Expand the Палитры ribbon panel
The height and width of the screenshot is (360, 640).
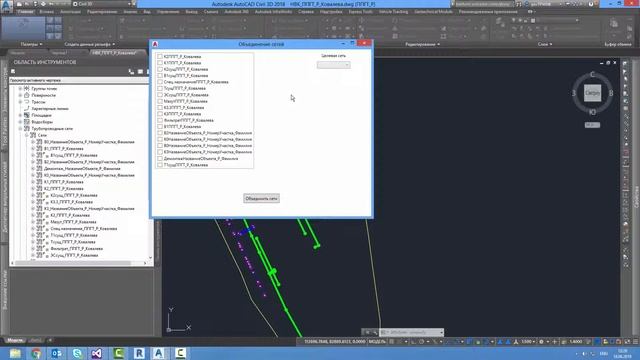tap(31, 44)
